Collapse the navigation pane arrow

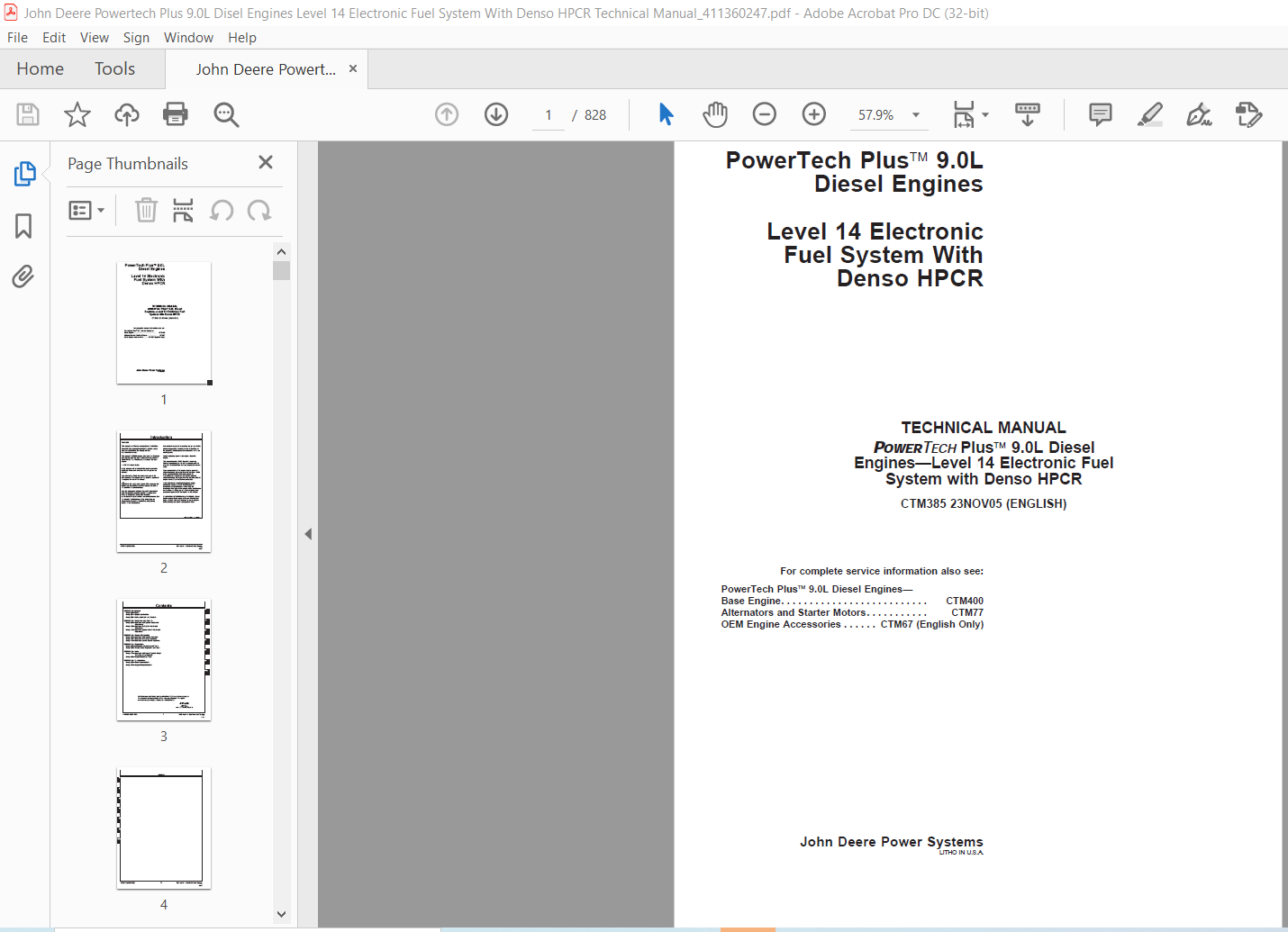(x=308, y=534)
